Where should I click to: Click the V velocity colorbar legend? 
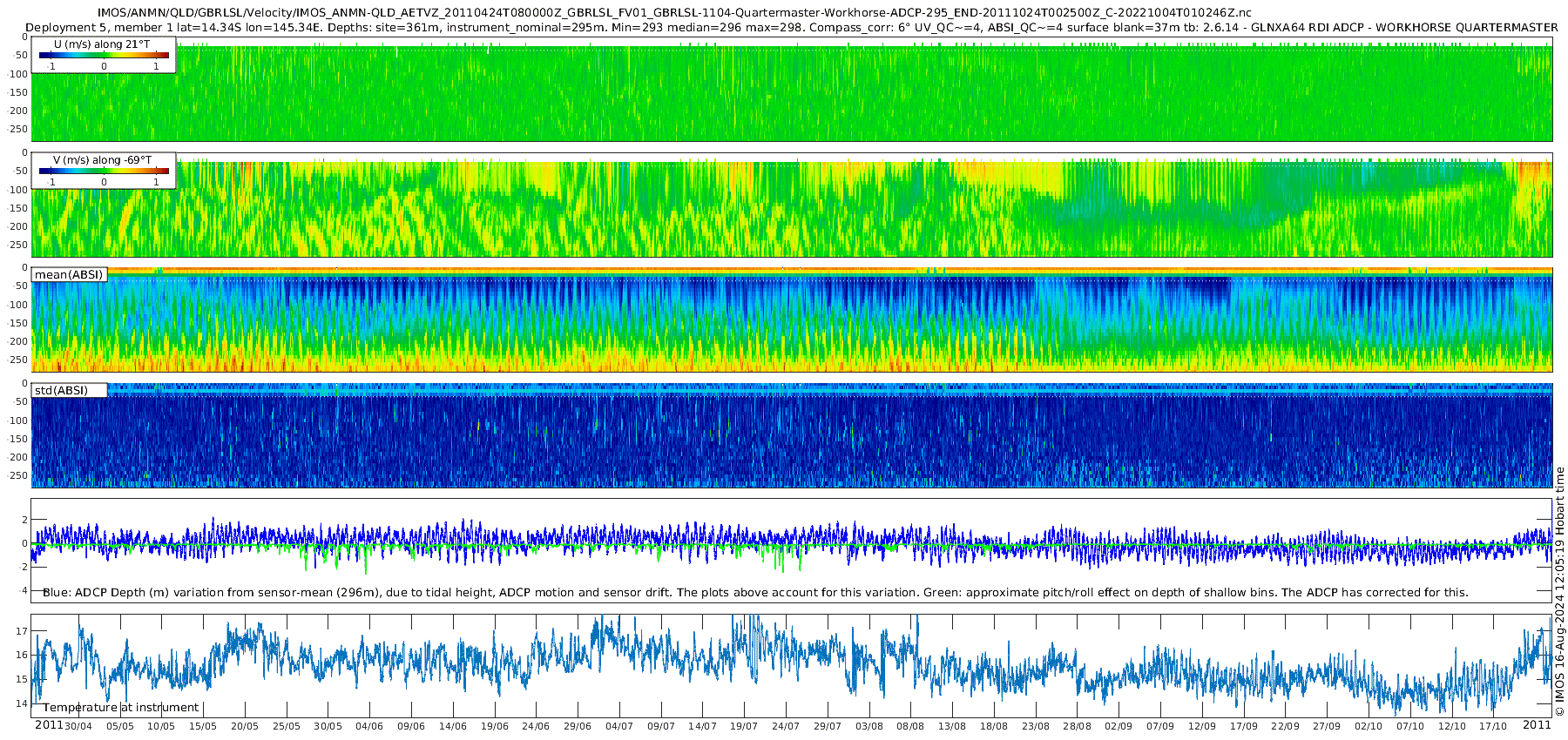pos(104,171)
